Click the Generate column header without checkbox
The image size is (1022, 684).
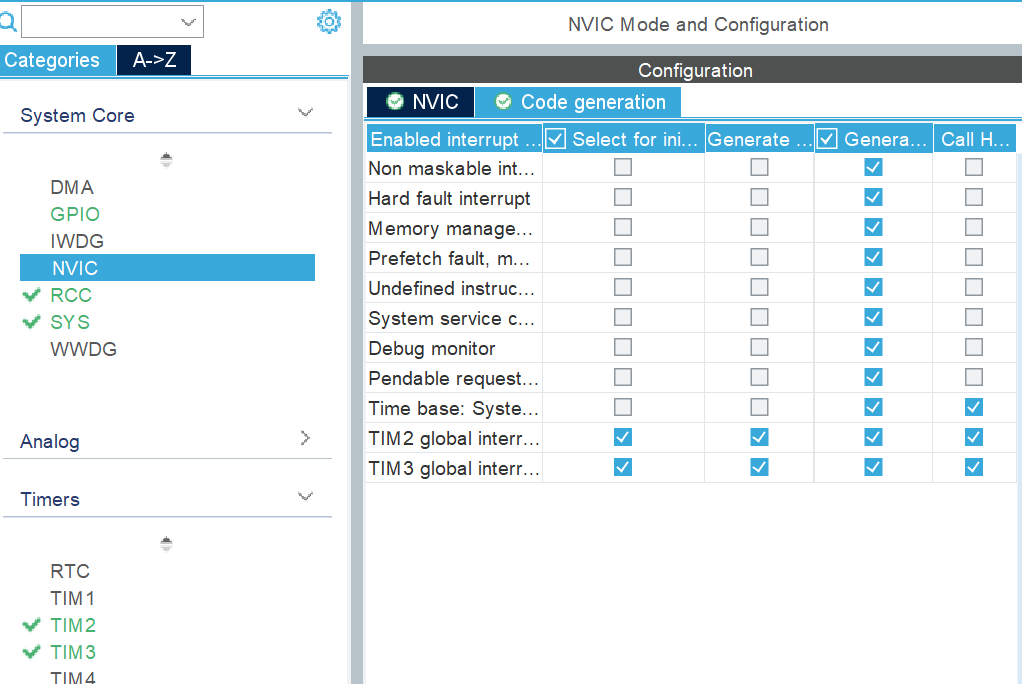(x=759, y=139)
